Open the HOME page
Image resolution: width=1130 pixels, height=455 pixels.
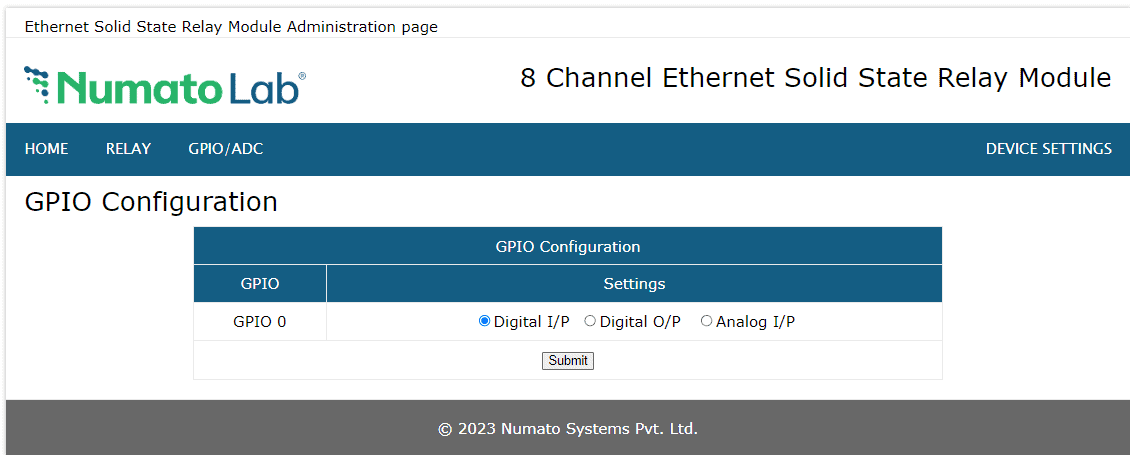[x=47, y=149]
